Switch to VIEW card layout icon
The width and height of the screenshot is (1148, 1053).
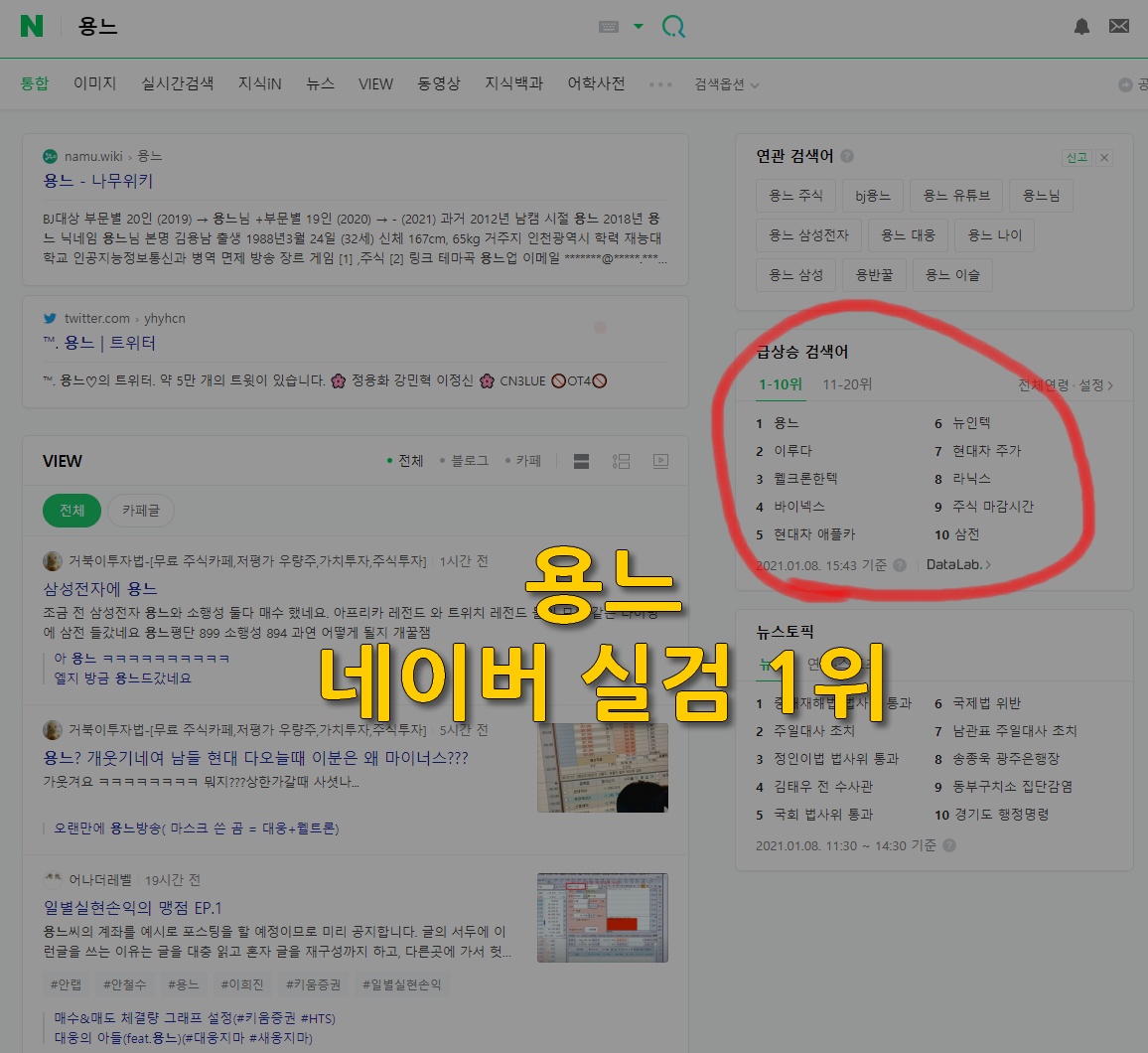pyautogui.click(x=581, y=461)
